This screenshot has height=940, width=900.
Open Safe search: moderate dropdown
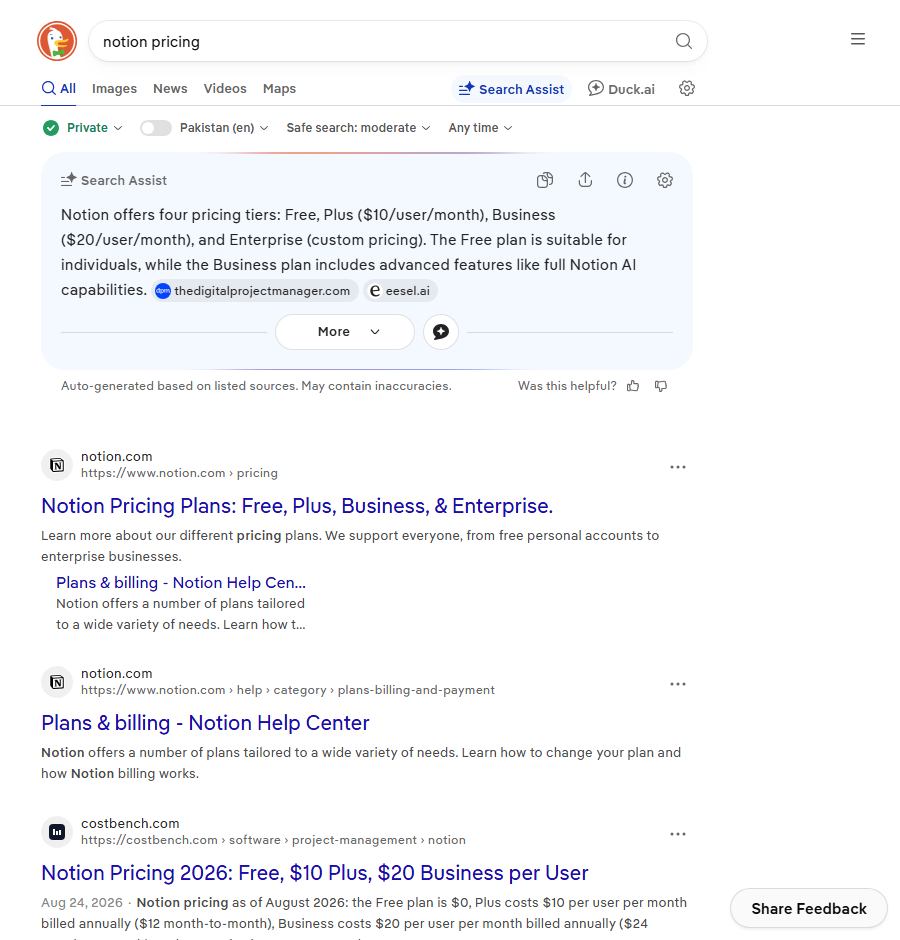tap(358, 128)
